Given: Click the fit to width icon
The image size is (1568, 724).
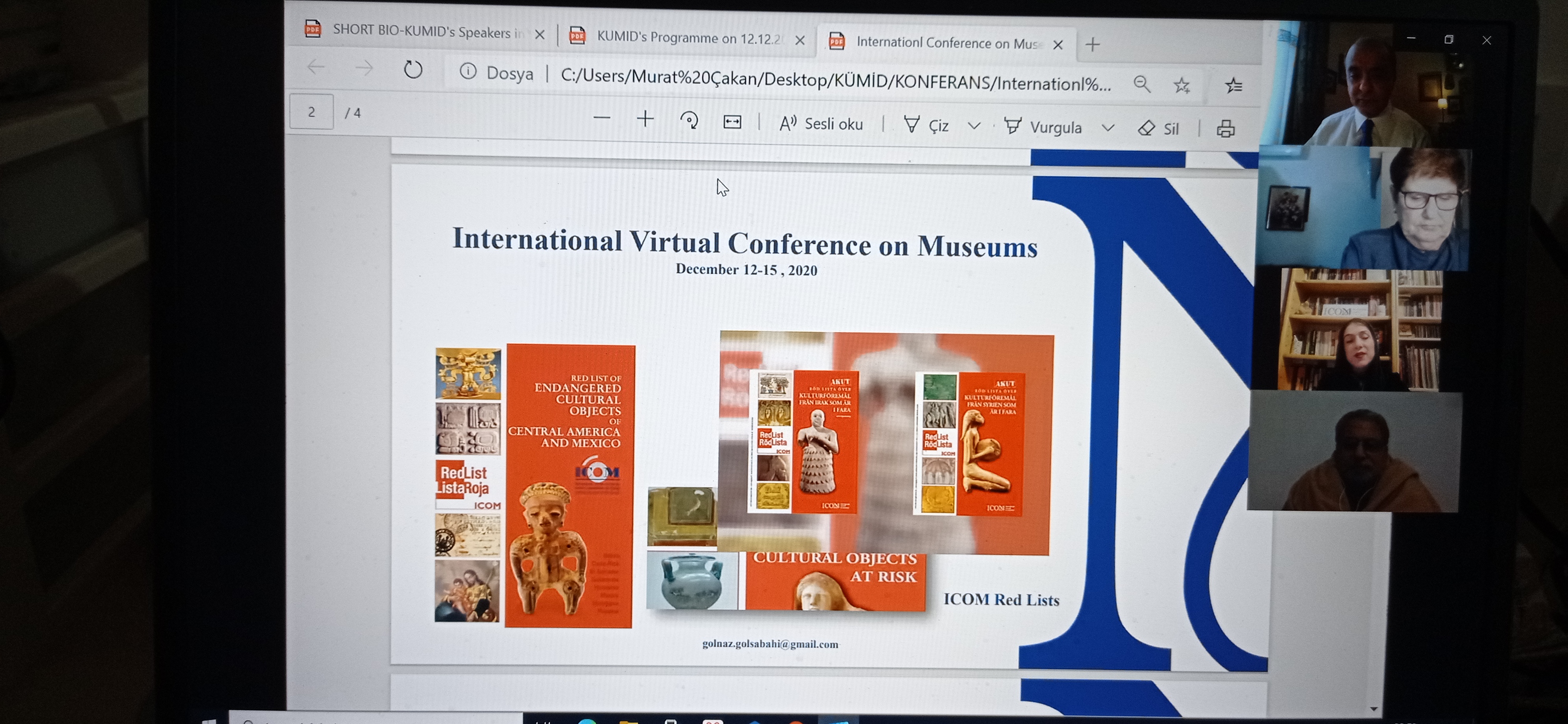Looking at the screenshot, I should tap(732, 122).
